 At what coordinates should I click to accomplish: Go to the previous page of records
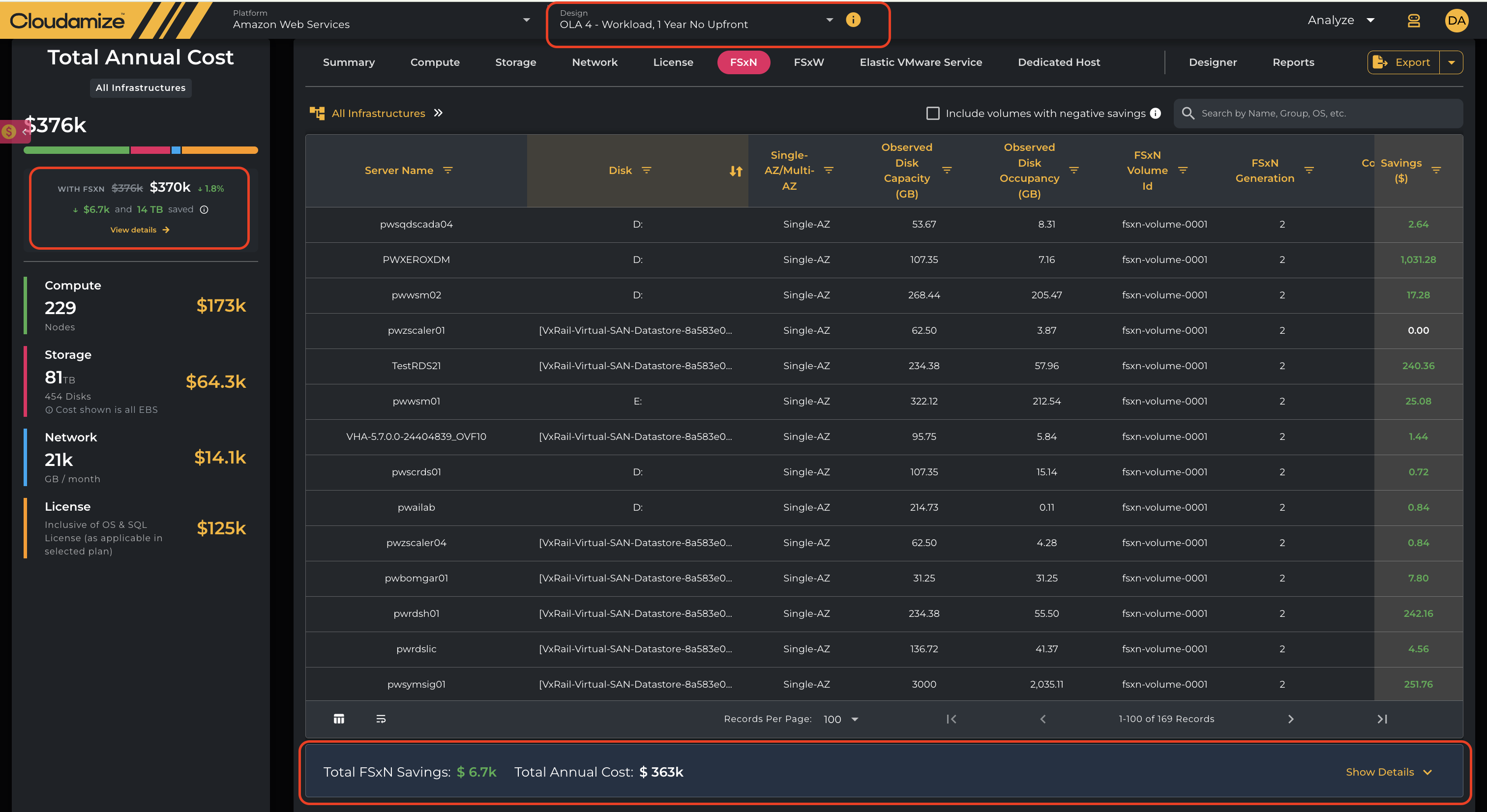click(1042, 719)
